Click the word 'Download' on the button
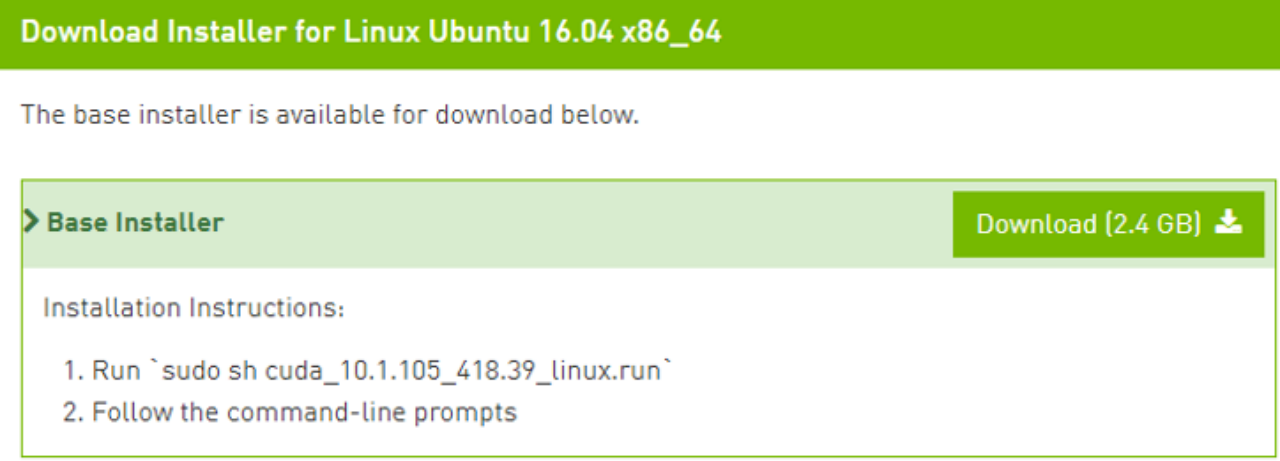The image size is (1280, 461). (x=1036, y=224)
